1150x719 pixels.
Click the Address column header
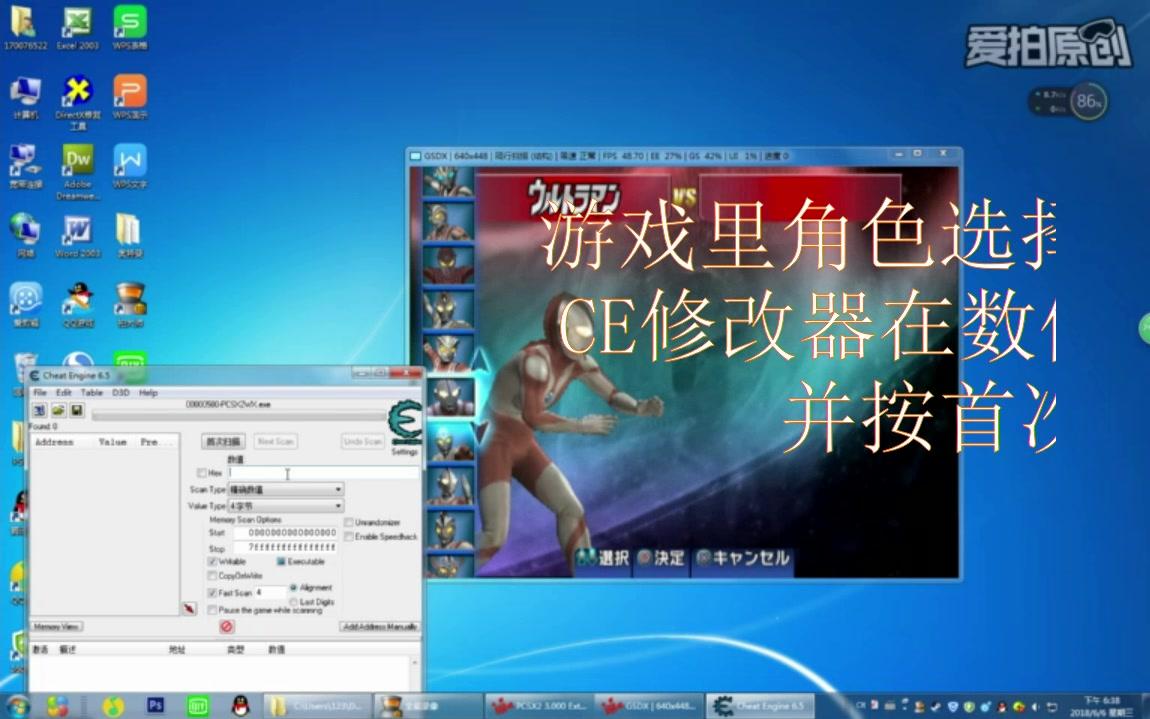tap(54, 442)
